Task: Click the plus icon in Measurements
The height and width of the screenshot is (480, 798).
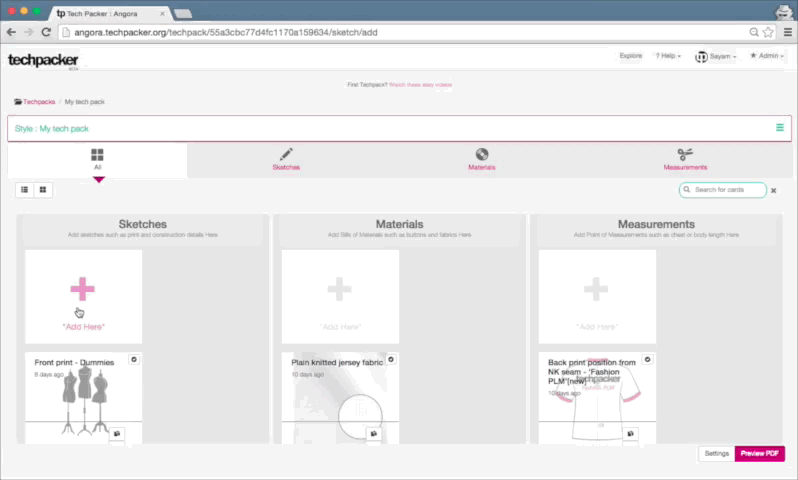Action: 596,289
